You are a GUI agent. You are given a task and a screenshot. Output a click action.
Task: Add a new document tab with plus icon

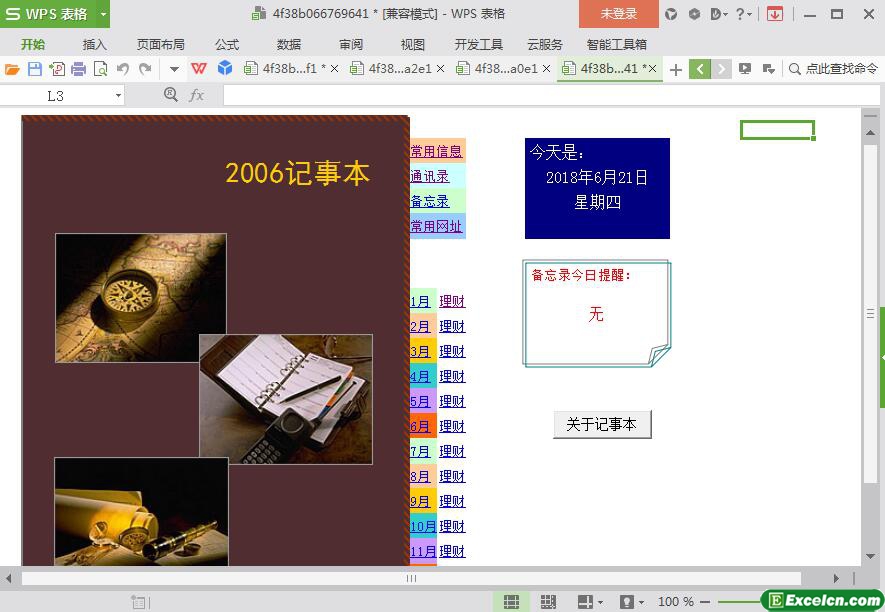click(x=676, y=69)
